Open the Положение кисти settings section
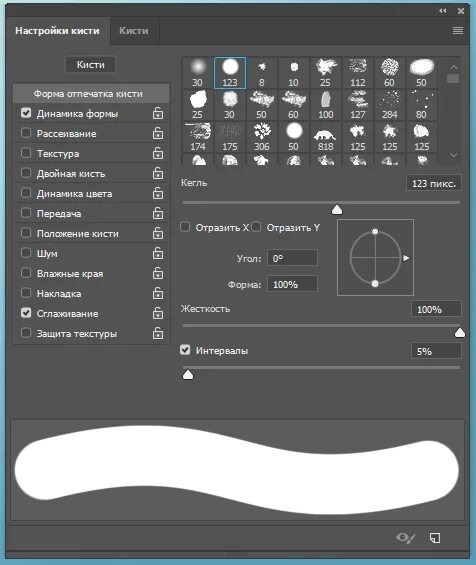The image size is (476, 565). pos(77,234)
